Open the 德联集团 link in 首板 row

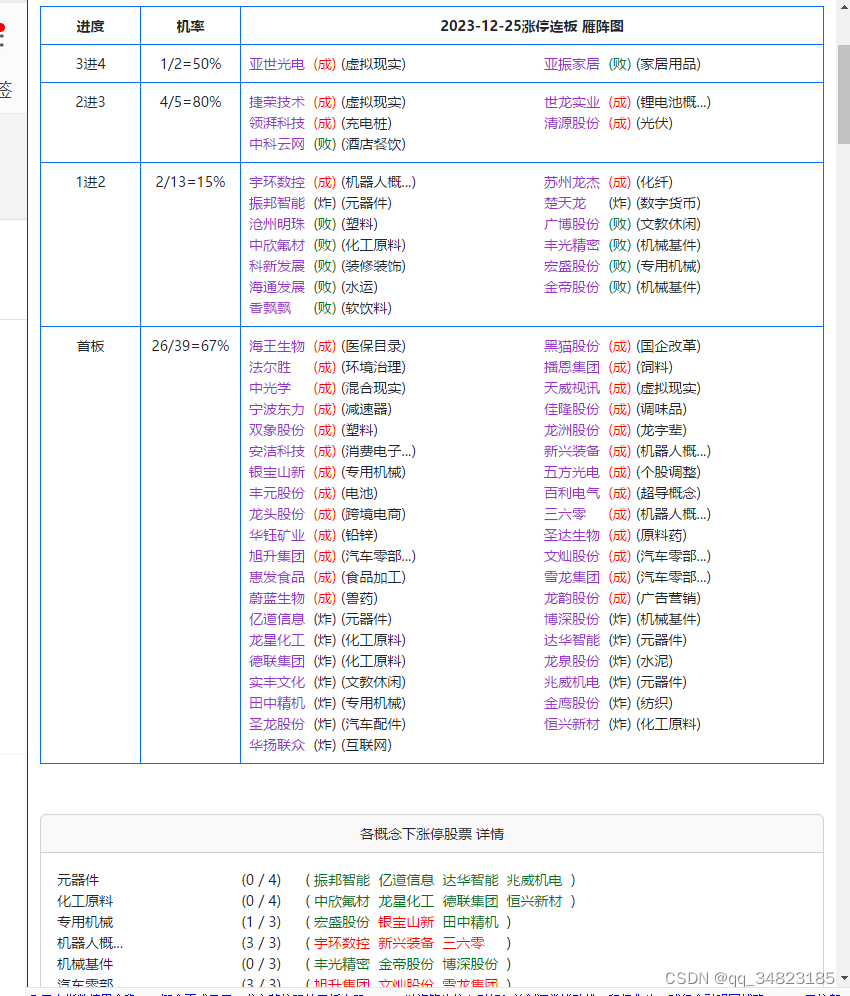(276, 661)
